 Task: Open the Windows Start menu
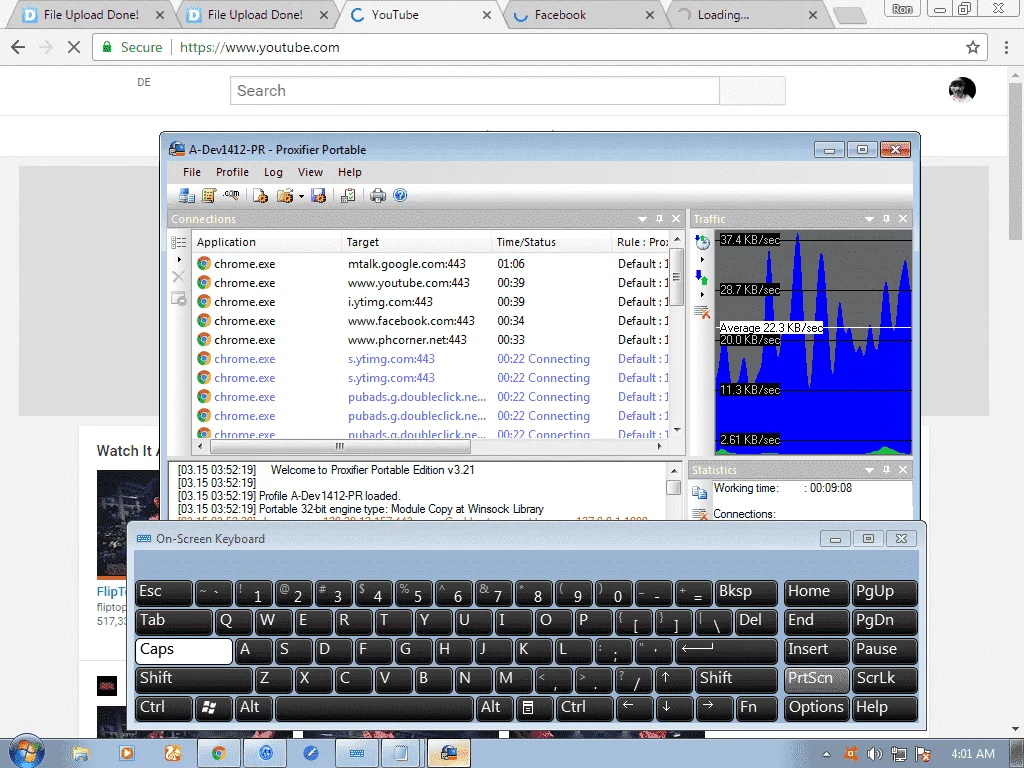click(27, 752)
